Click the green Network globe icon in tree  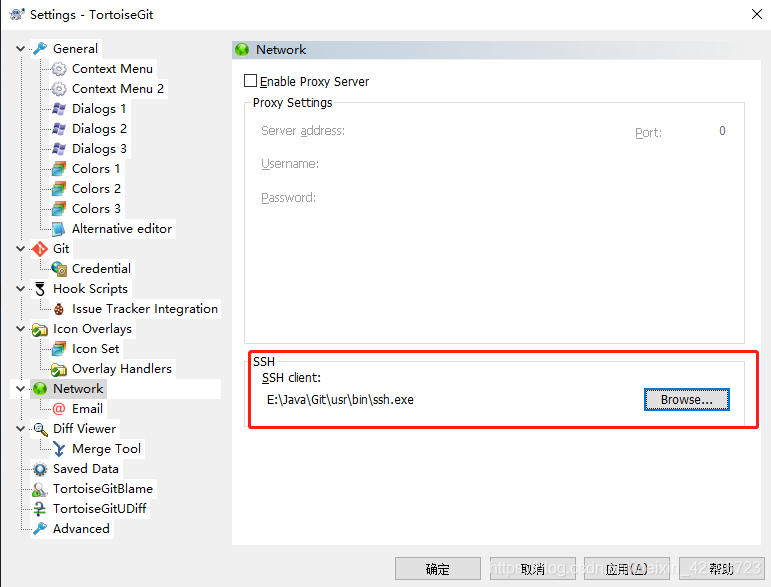coord(40,389)
